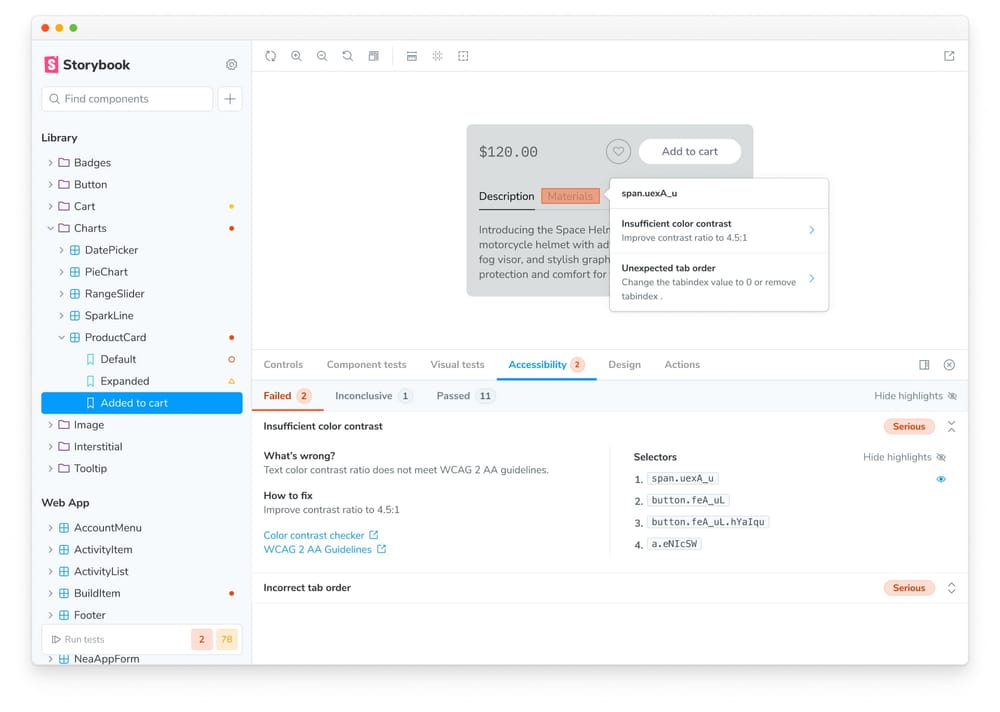Screen dimensions: 1000x712
Task: Change addon panel orientation icon
Action: coord(924,365)
